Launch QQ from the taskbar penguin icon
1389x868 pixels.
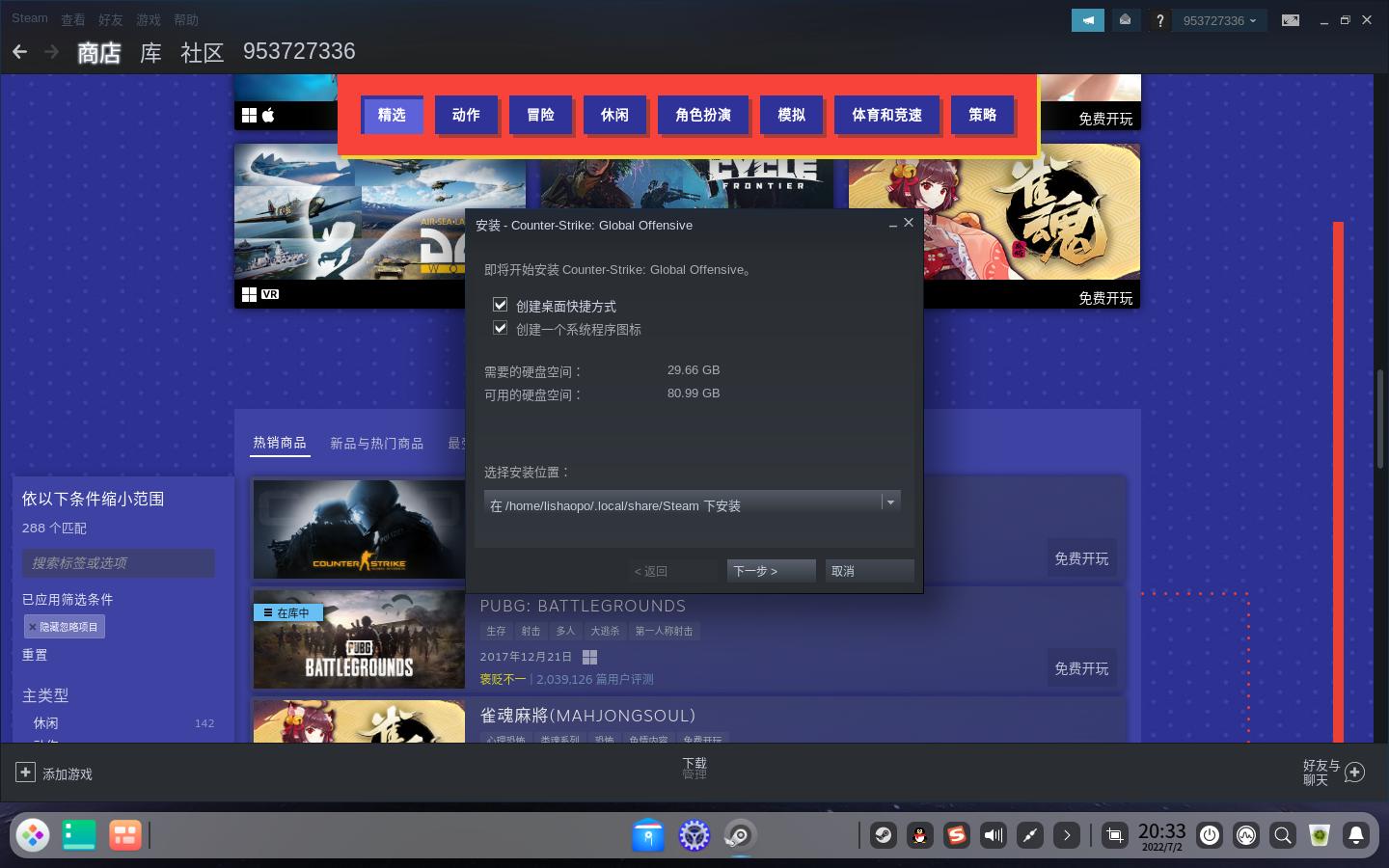(920, 835)
